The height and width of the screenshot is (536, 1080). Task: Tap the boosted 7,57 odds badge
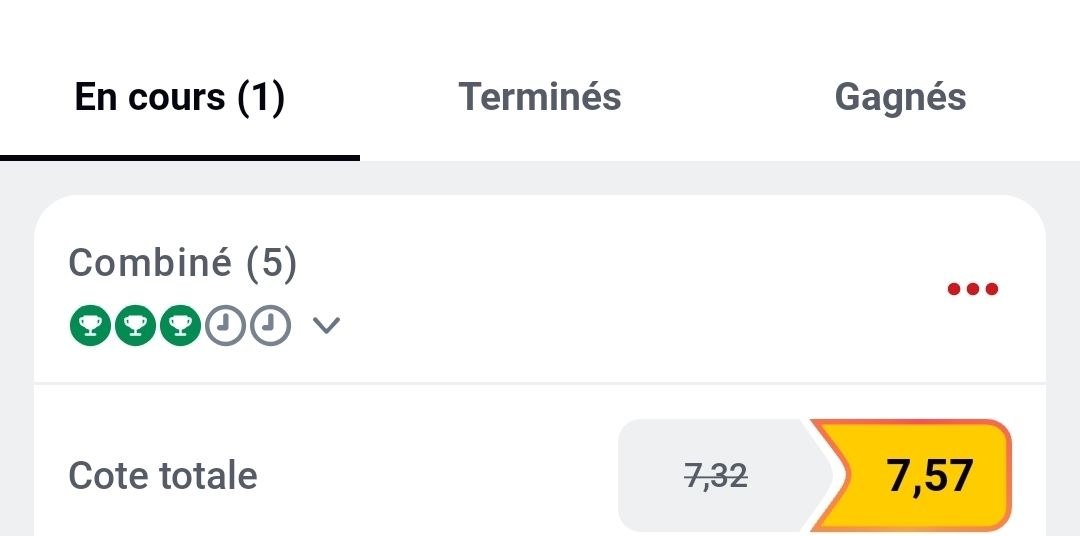928,475
